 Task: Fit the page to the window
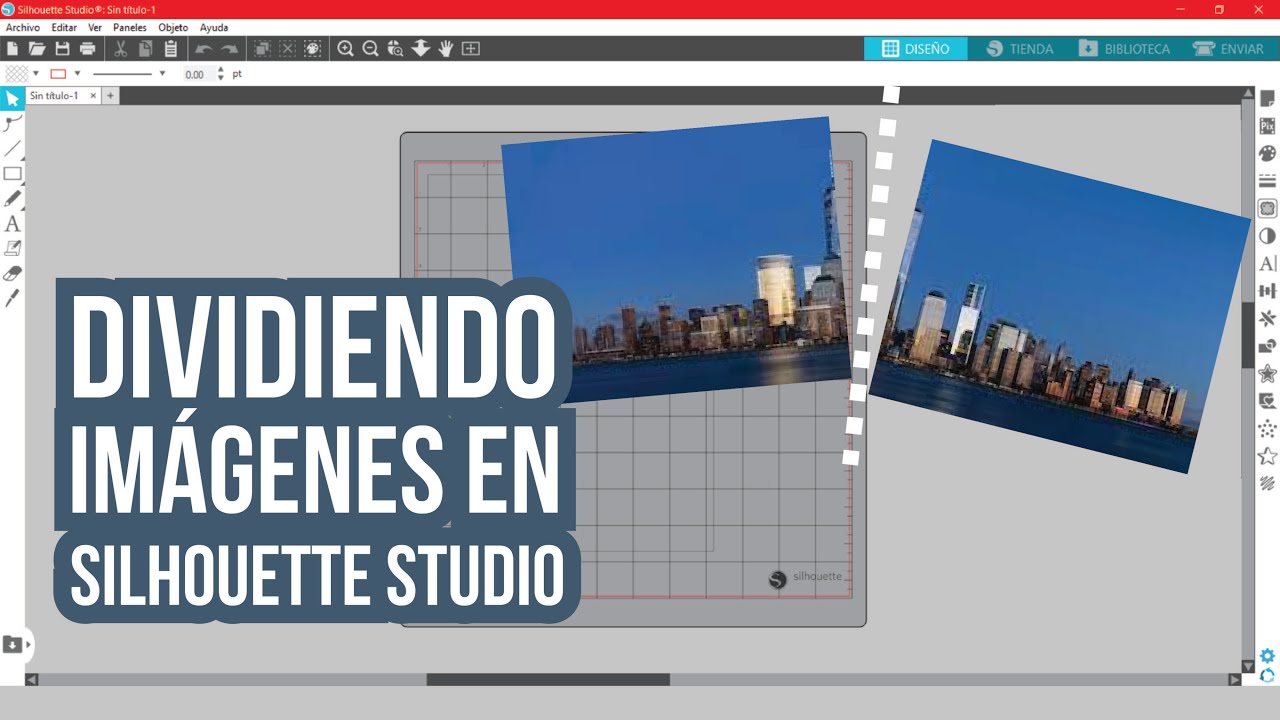pos(470,48)
